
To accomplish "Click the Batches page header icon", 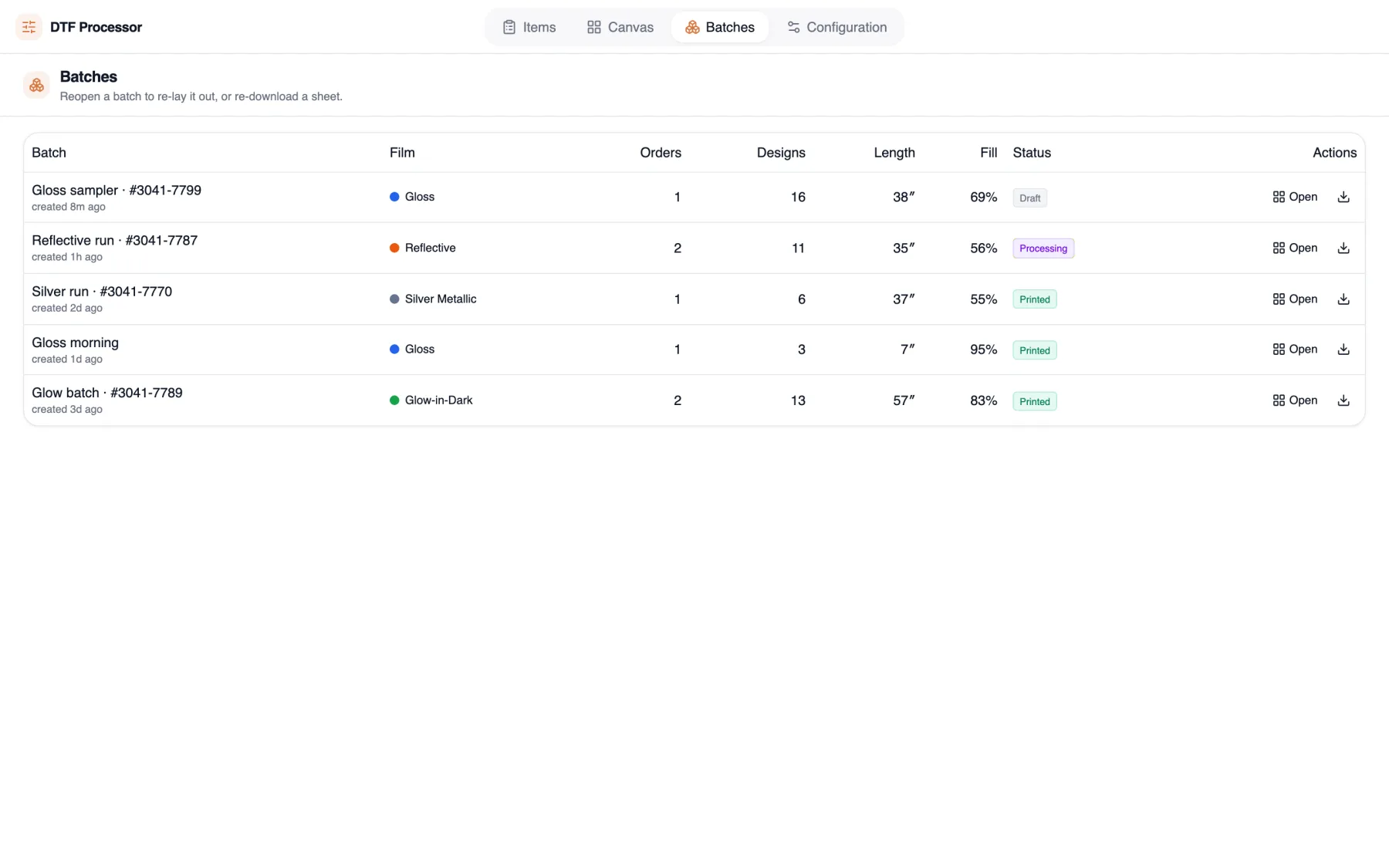I will 36,85.
